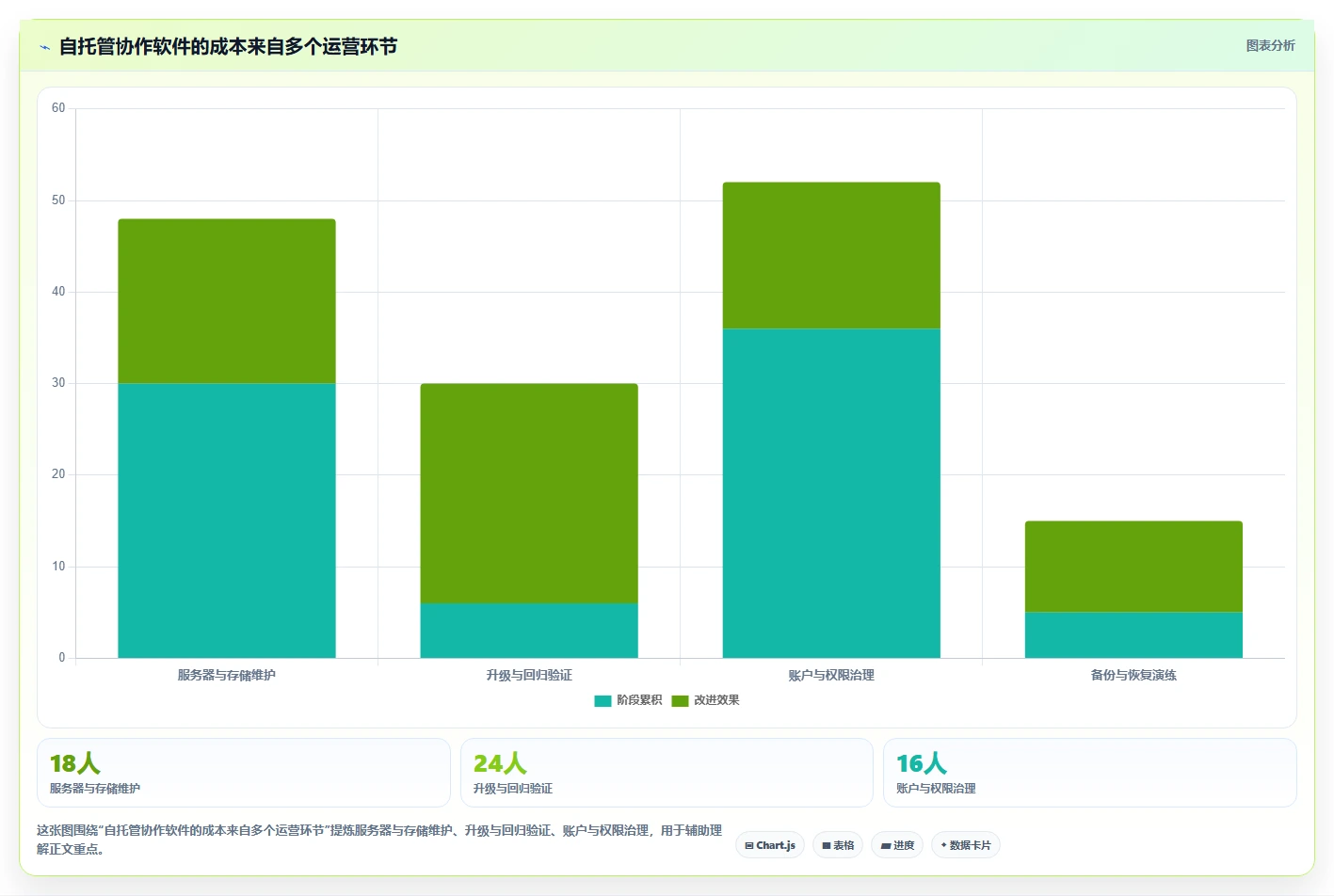Click the teal bar segment for 服务器与存储维护
Image resolution: width=1334 pixels, height=896 pixels.
click(227, 520)
